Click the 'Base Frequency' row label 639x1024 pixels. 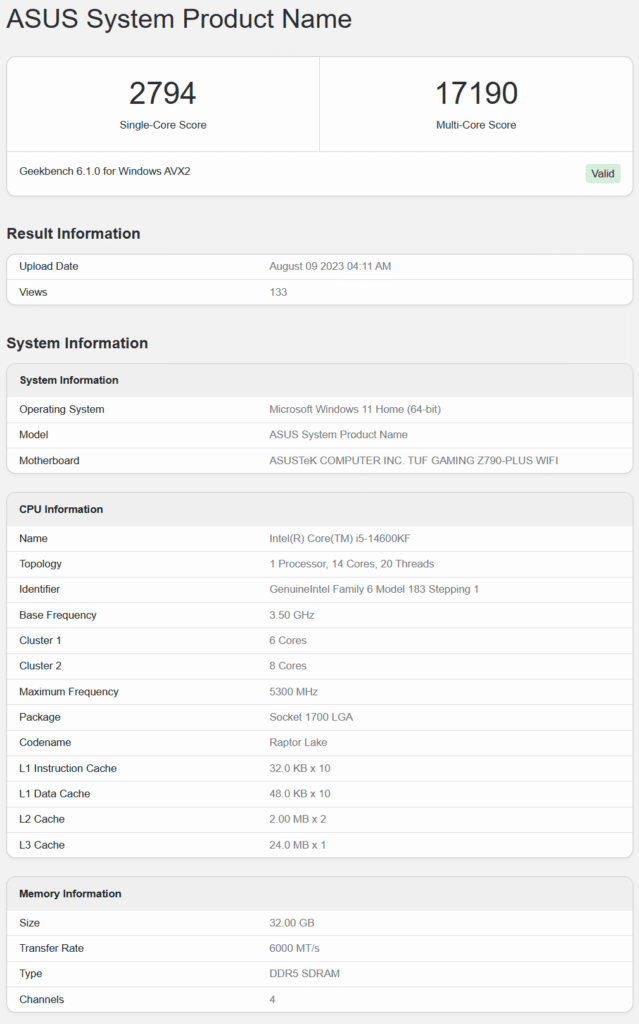coord(57,615)
